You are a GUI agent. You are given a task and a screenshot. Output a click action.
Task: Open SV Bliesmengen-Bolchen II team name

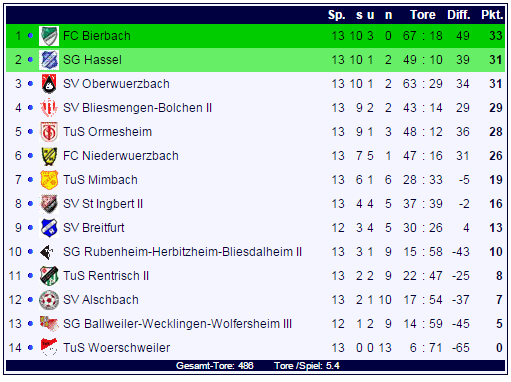click(137, 108)
